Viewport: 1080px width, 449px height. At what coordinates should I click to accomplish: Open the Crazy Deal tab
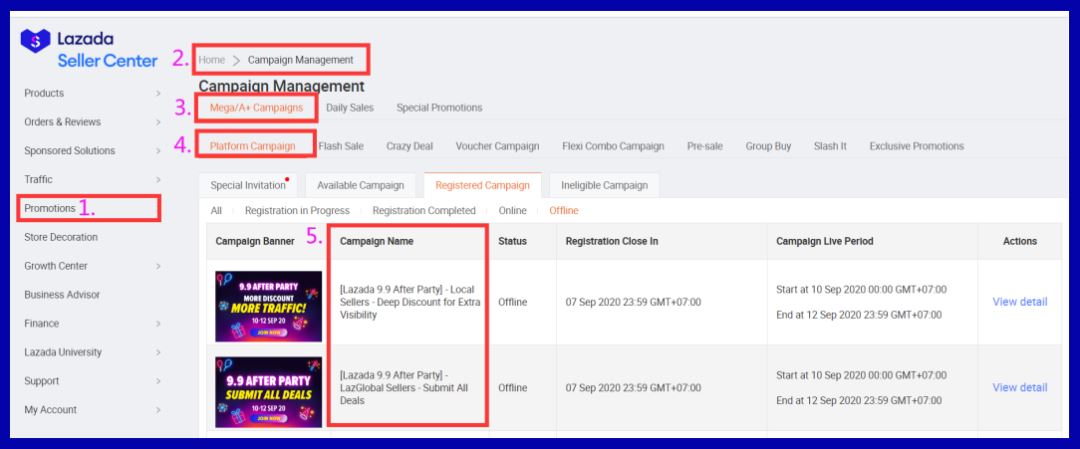[409, 146]
